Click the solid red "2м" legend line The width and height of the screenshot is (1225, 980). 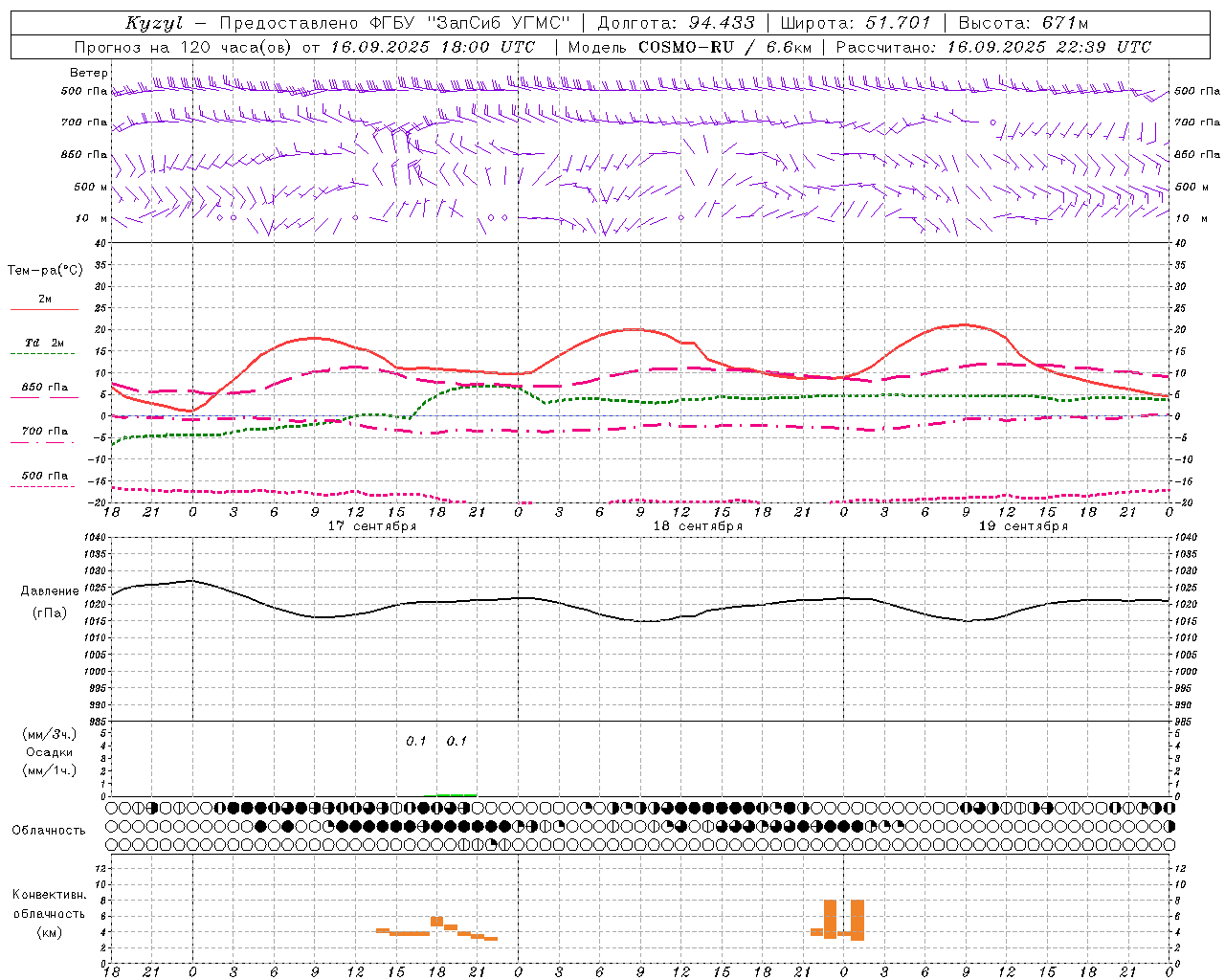tap(44, 309)
